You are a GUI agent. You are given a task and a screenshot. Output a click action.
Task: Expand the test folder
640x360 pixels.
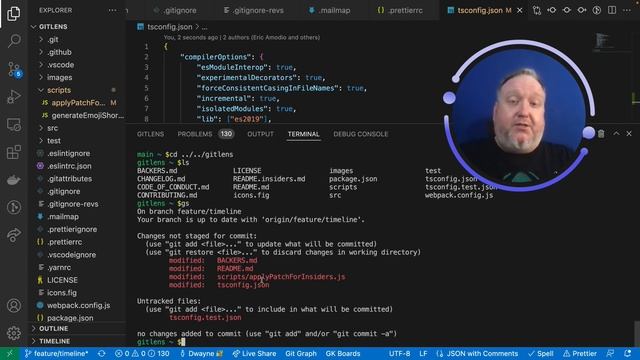point(53,141)
